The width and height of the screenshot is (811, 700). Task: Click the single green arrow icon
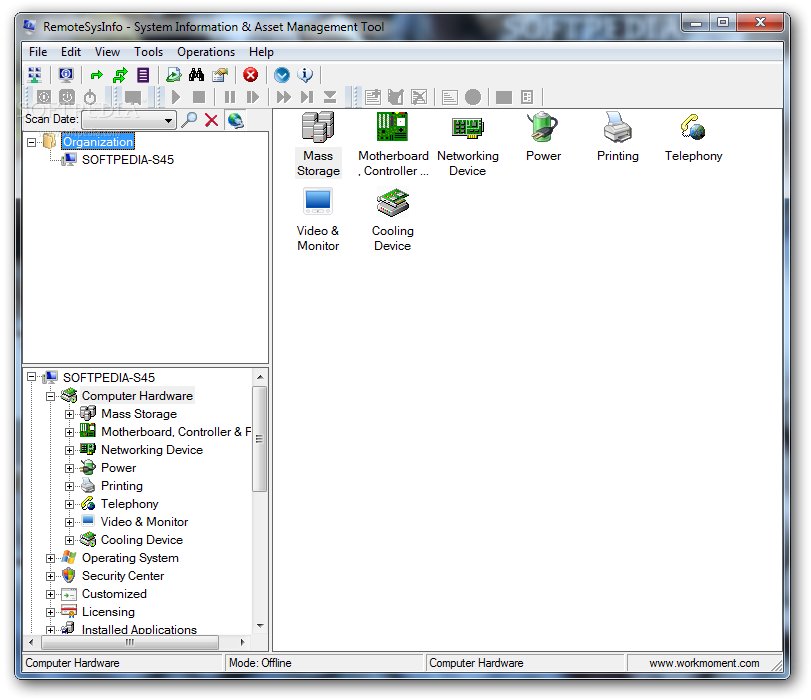click(97, 76)
